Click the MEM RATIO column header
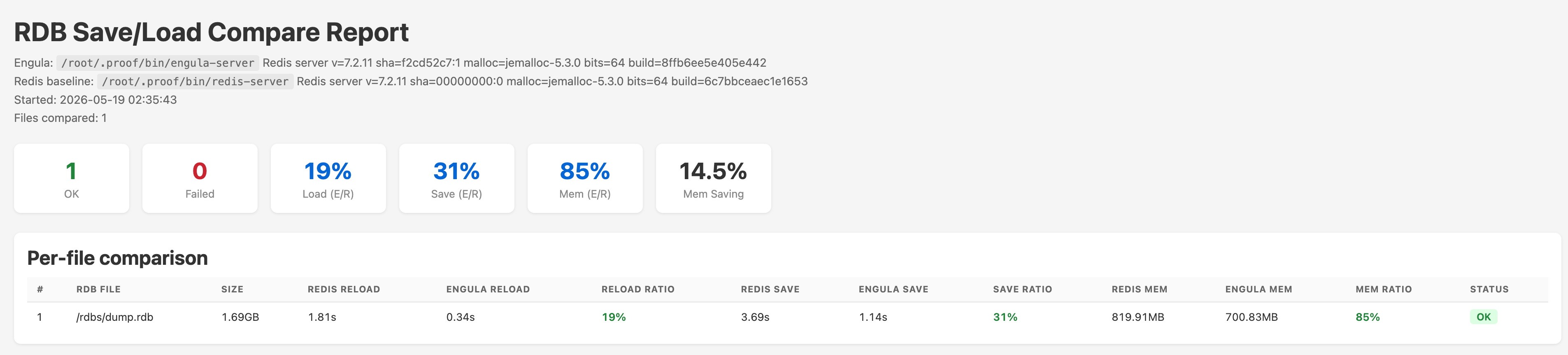The width and height of the screenshot is (1568, 355). (x=1384, y=289)
